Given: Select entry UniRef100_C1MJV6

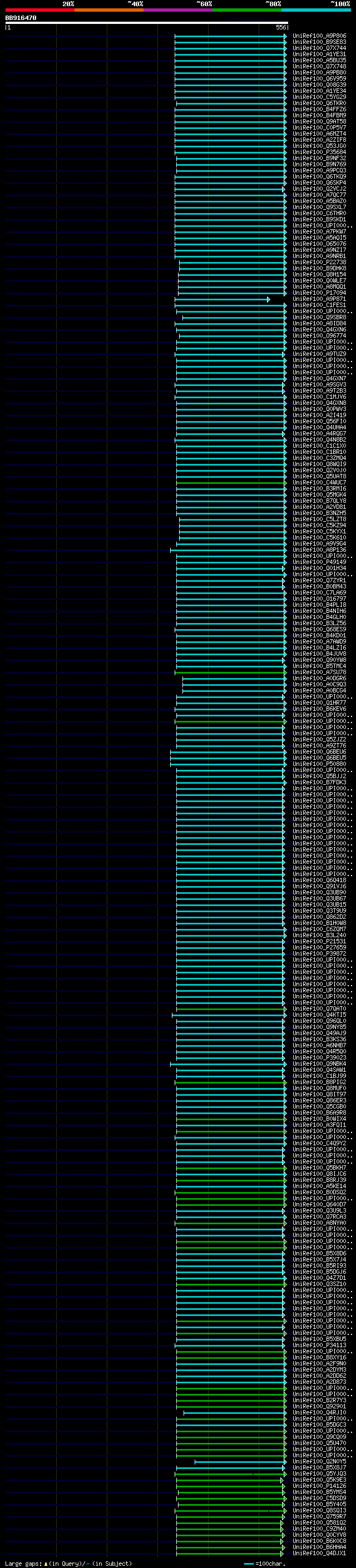Looking at the screenshot, I should coord(319,397).
